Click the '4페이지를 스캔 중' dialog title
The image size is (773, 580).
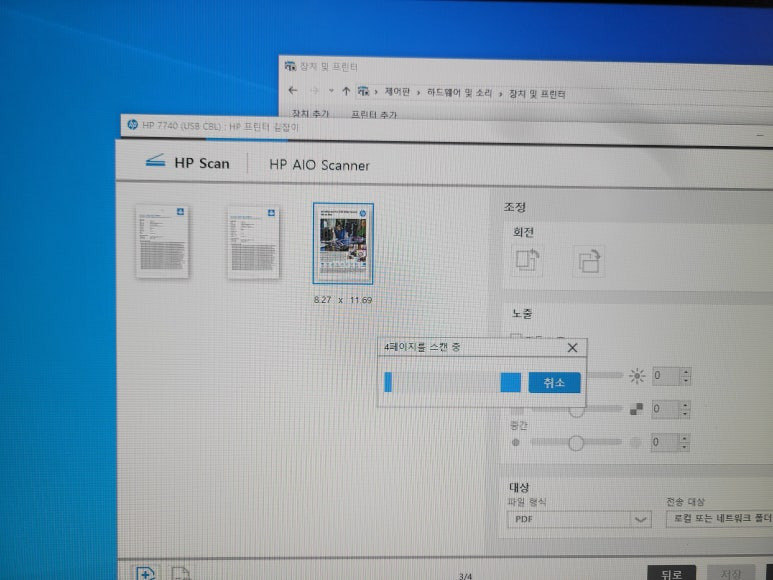[x=422, y=347]
